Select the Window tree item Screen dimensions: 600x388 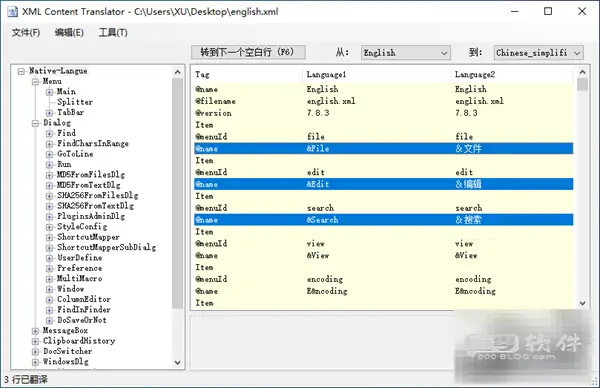[70, 289]
